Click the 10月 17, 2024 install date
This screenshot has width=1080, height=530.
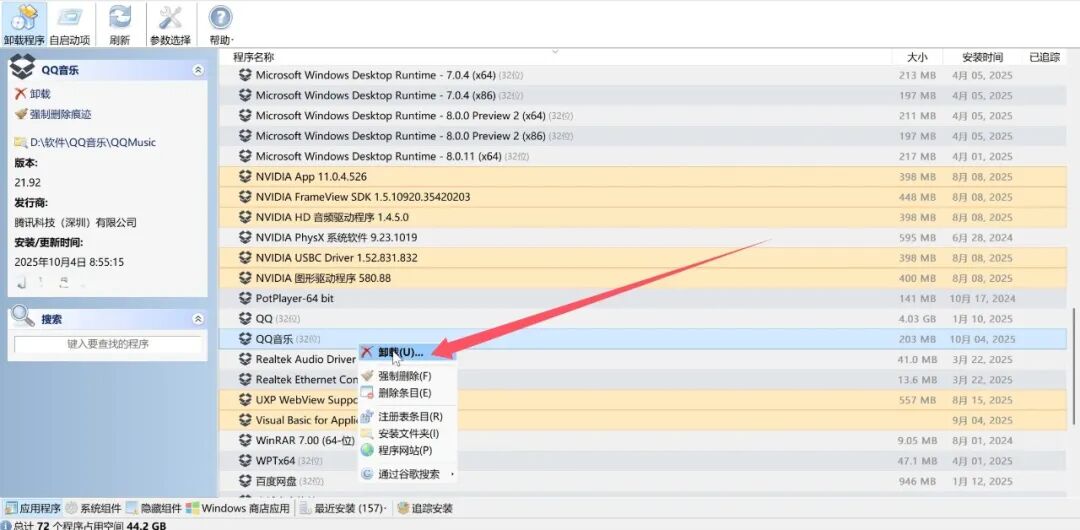pos(983,298)
